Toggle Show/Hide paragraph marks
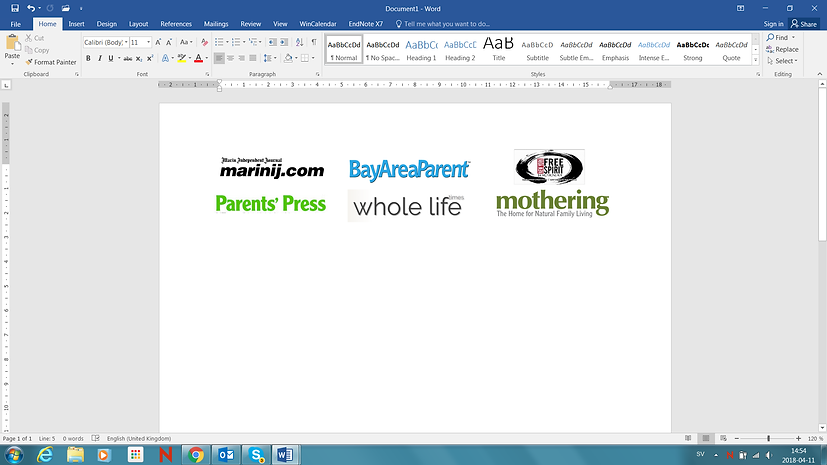Image resolution: width=827 pixels, height=465 pixels. (314, 42)
